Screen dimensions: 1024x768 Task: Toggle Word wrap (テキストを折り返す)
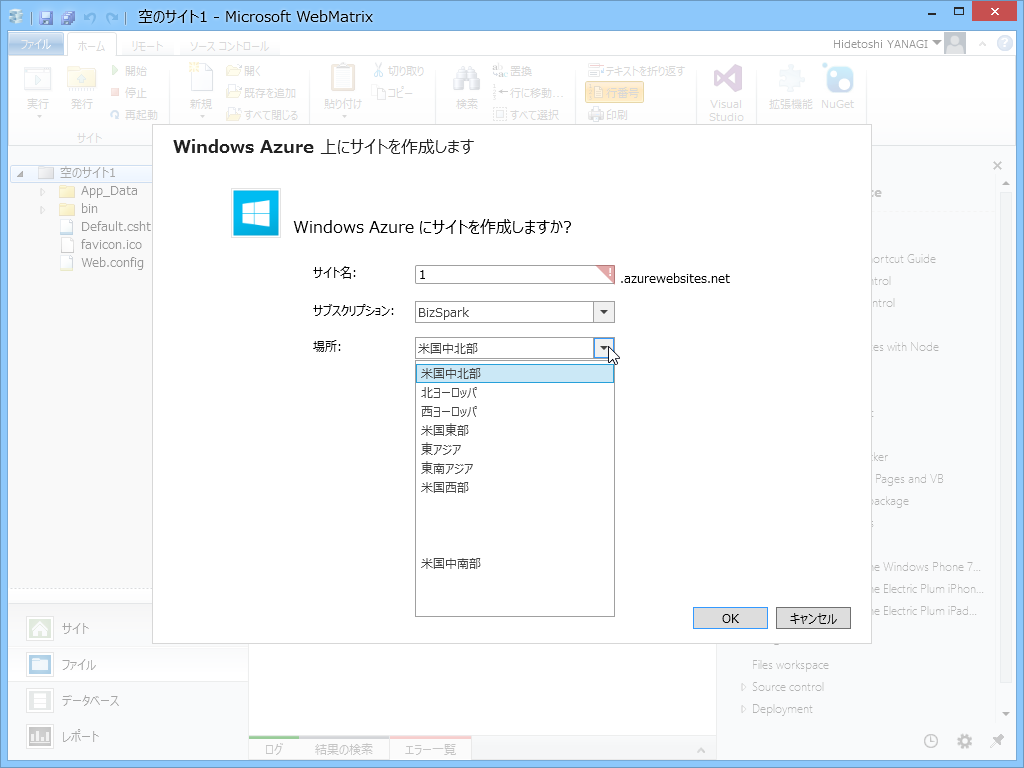pyautogui.click(x=637, y=71)
